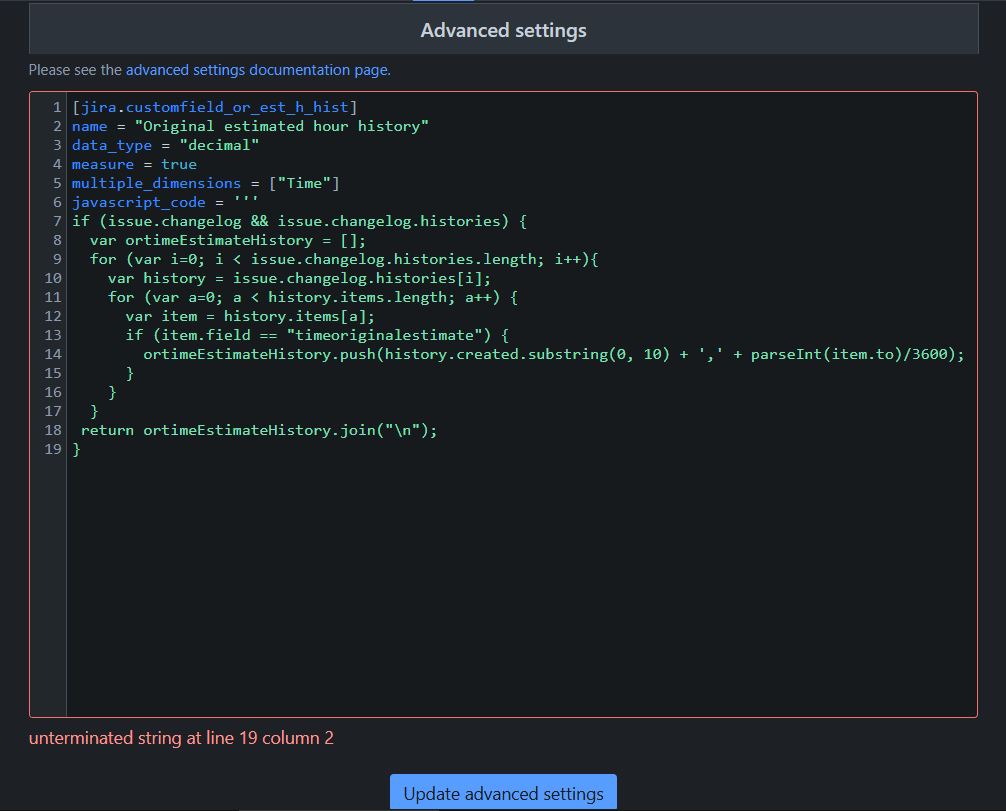1006x811 pixels.
Task: Click line number 1 in the gutter
Action: click(x=57, y=107)
